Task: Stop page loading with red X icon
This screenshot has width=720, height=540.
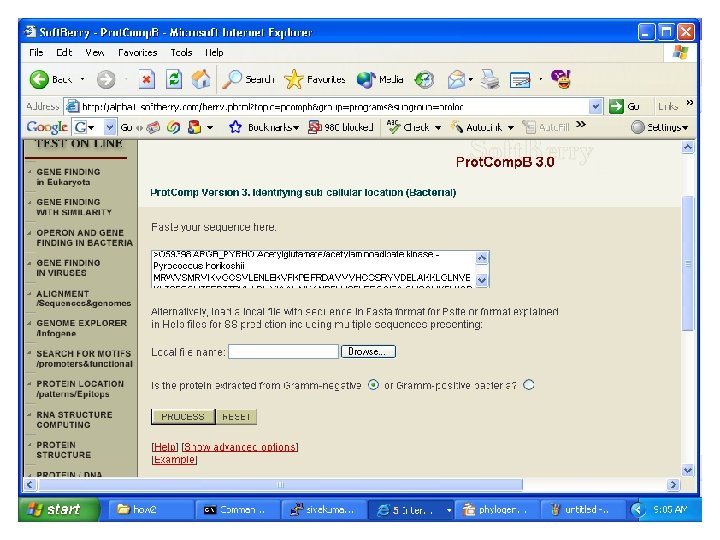Action: tap(146, 80)
